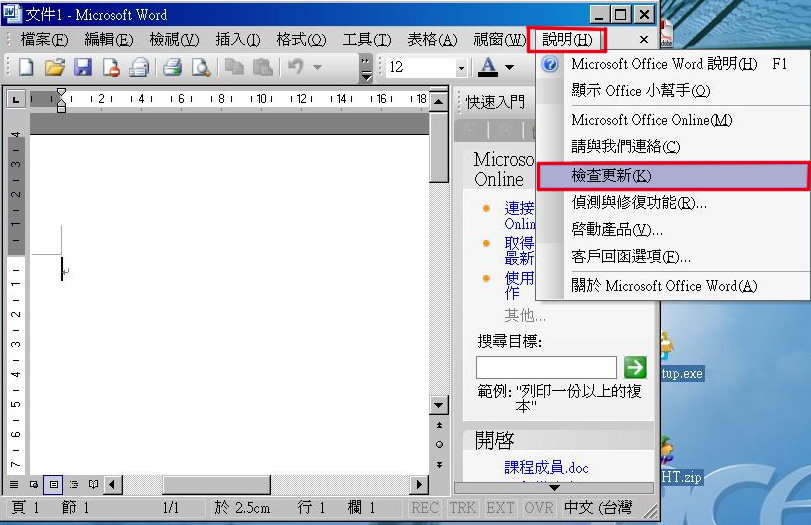The height and width of the screenshot is (525, 811).
Task: Switch to Reading Layout view icon
Action: tap(93, 485)
